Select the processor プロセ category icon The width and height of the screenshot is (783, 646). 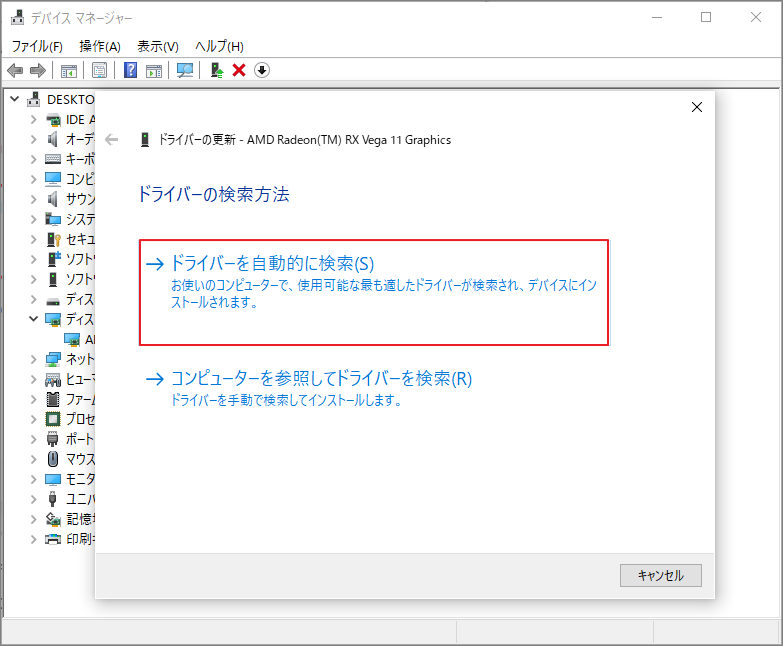[53, 419]
